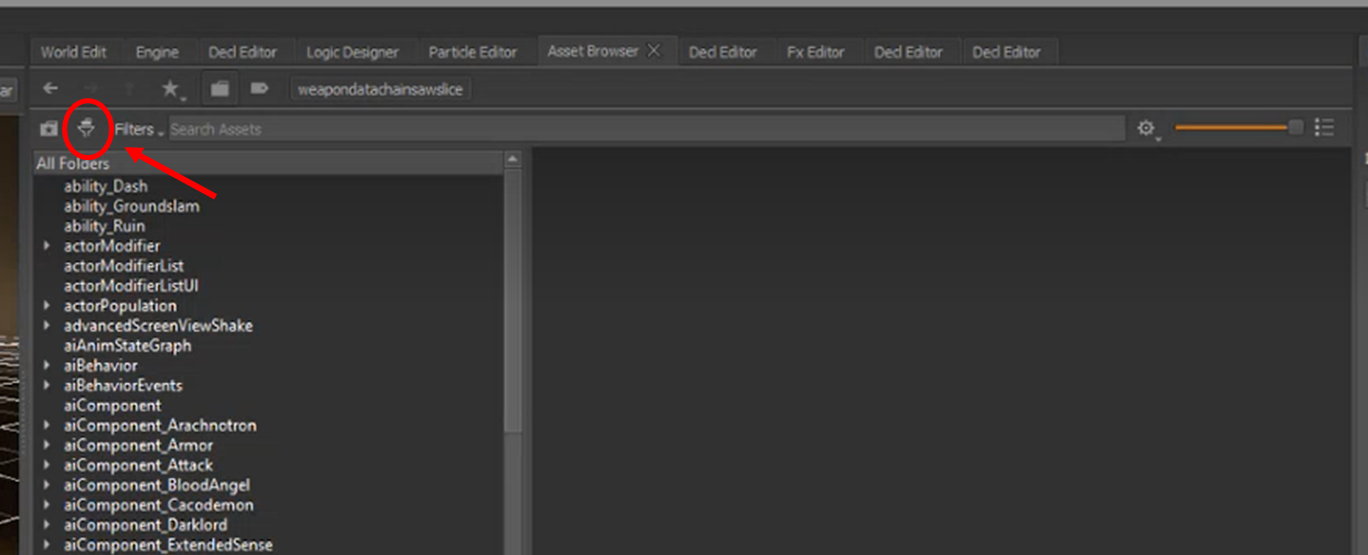Select the ability_Ruin folder
1368x555 pixels.
104,226
